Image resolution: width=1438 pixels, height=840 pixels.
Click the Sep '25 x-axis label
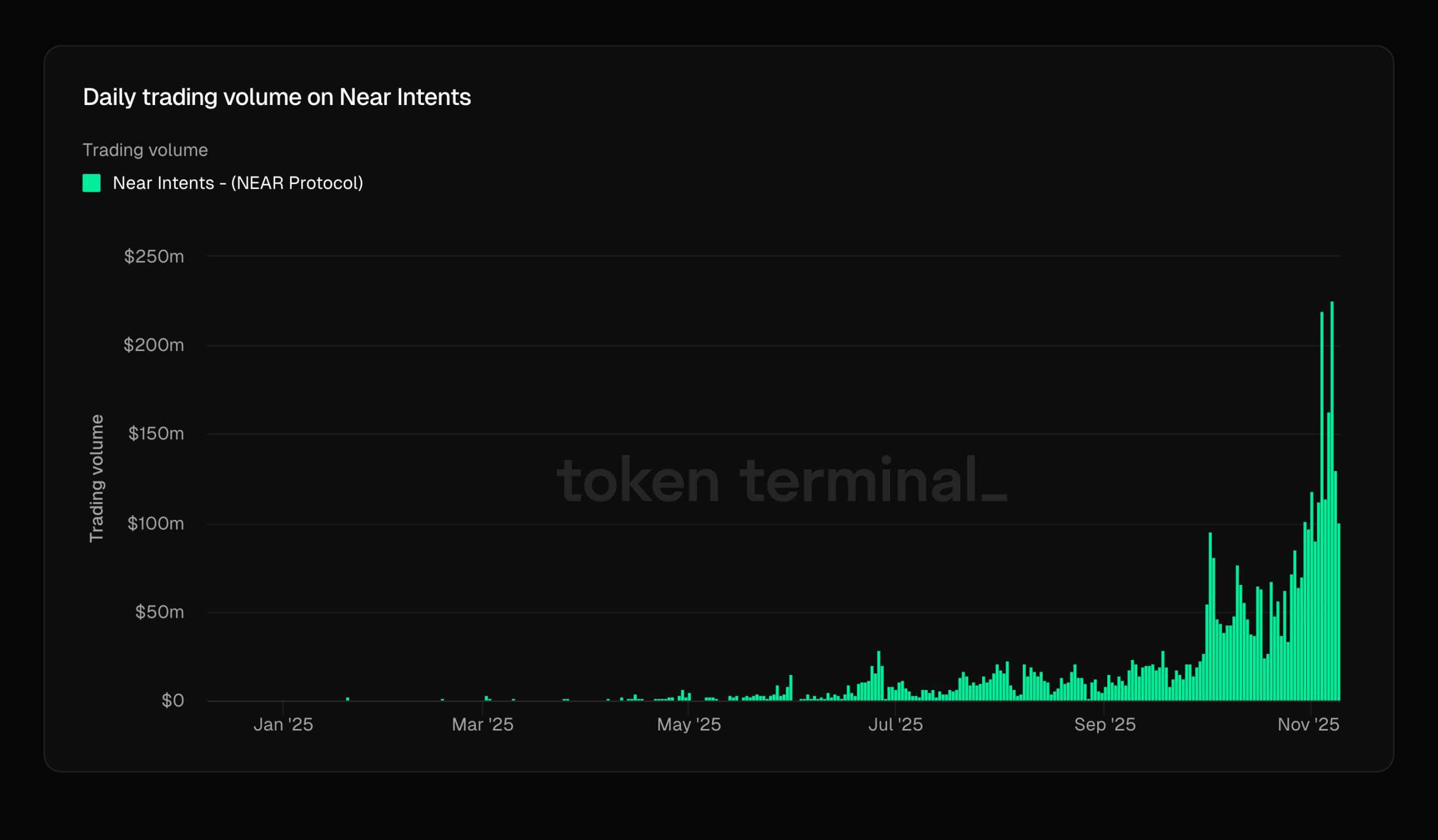click(1104, 724)
